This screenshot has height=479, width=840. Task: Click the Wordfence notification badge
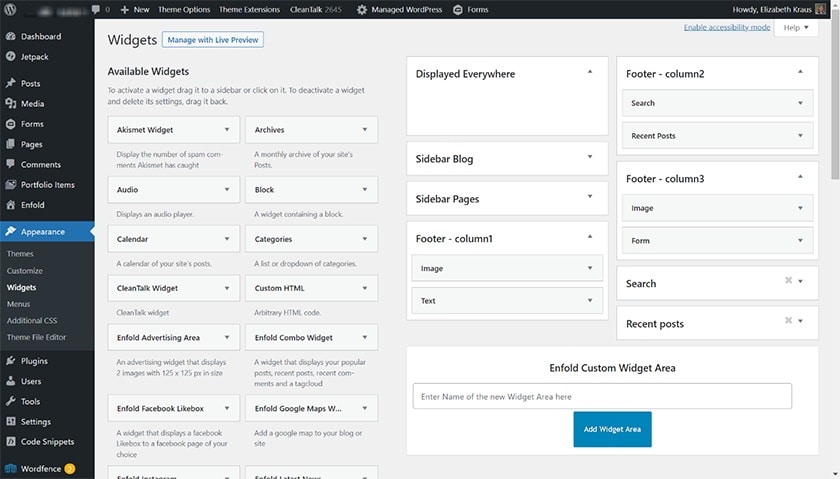click(70, 469)
